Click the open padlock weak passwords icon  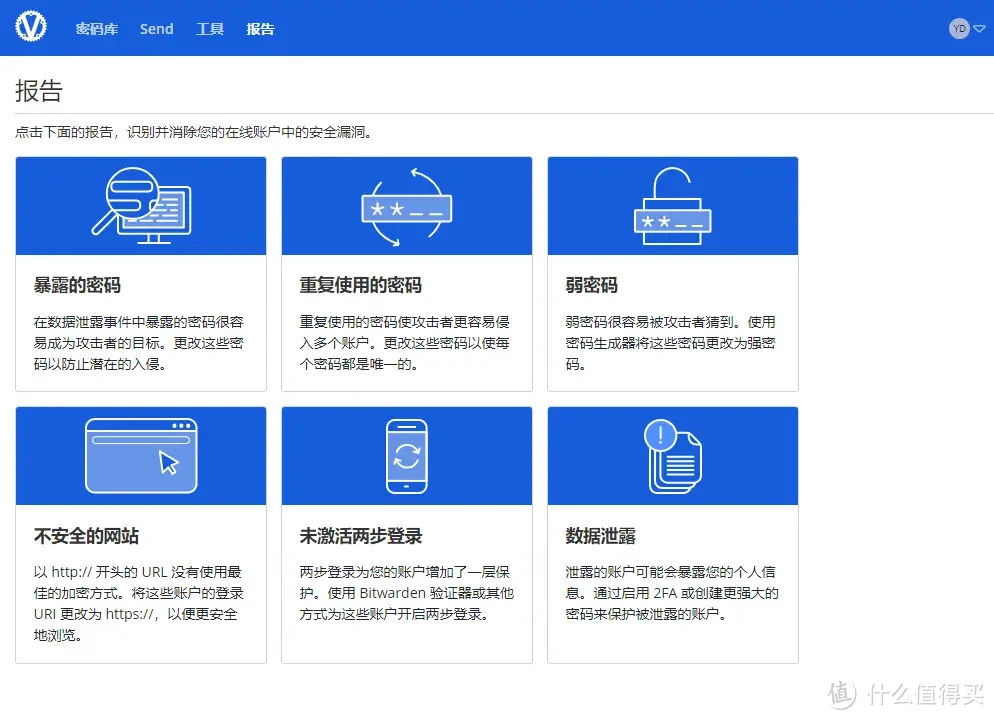click(x=672, y=206)
